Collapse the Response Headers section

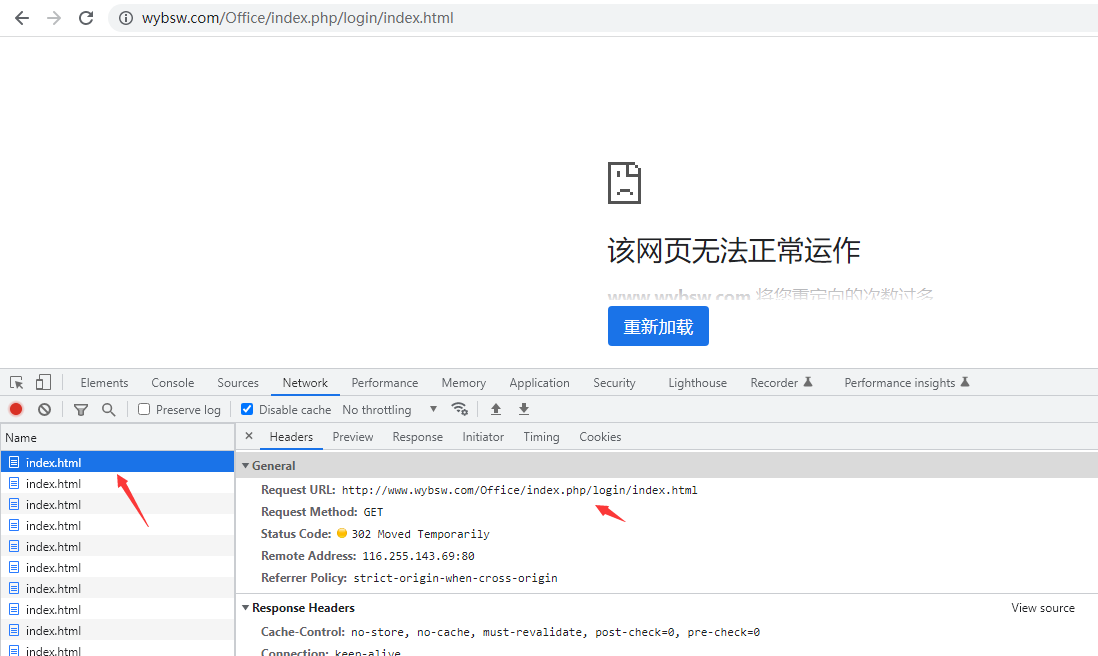pyautogui.click(x=246, y=608)
